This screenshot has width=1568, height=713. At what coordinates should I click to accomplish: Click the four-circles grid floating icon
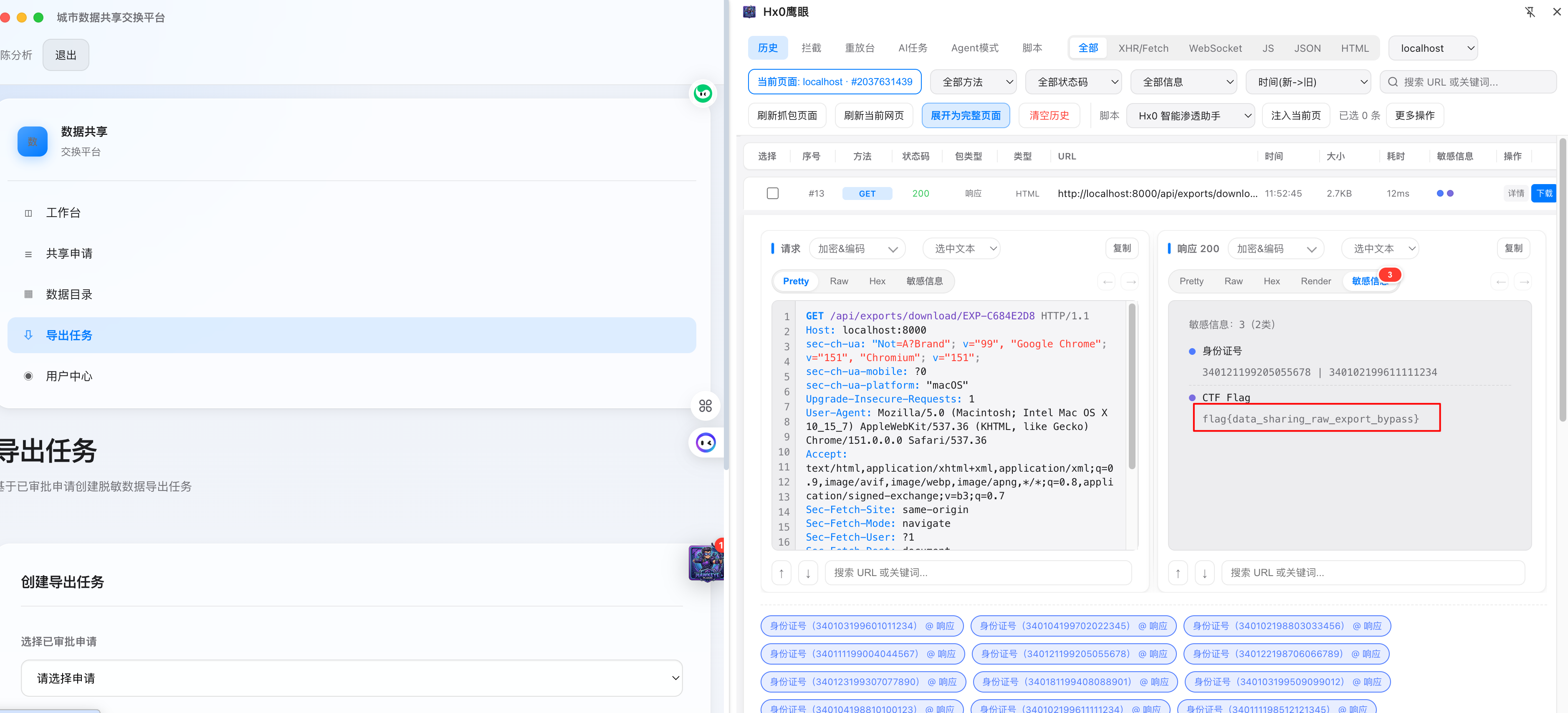706,405
